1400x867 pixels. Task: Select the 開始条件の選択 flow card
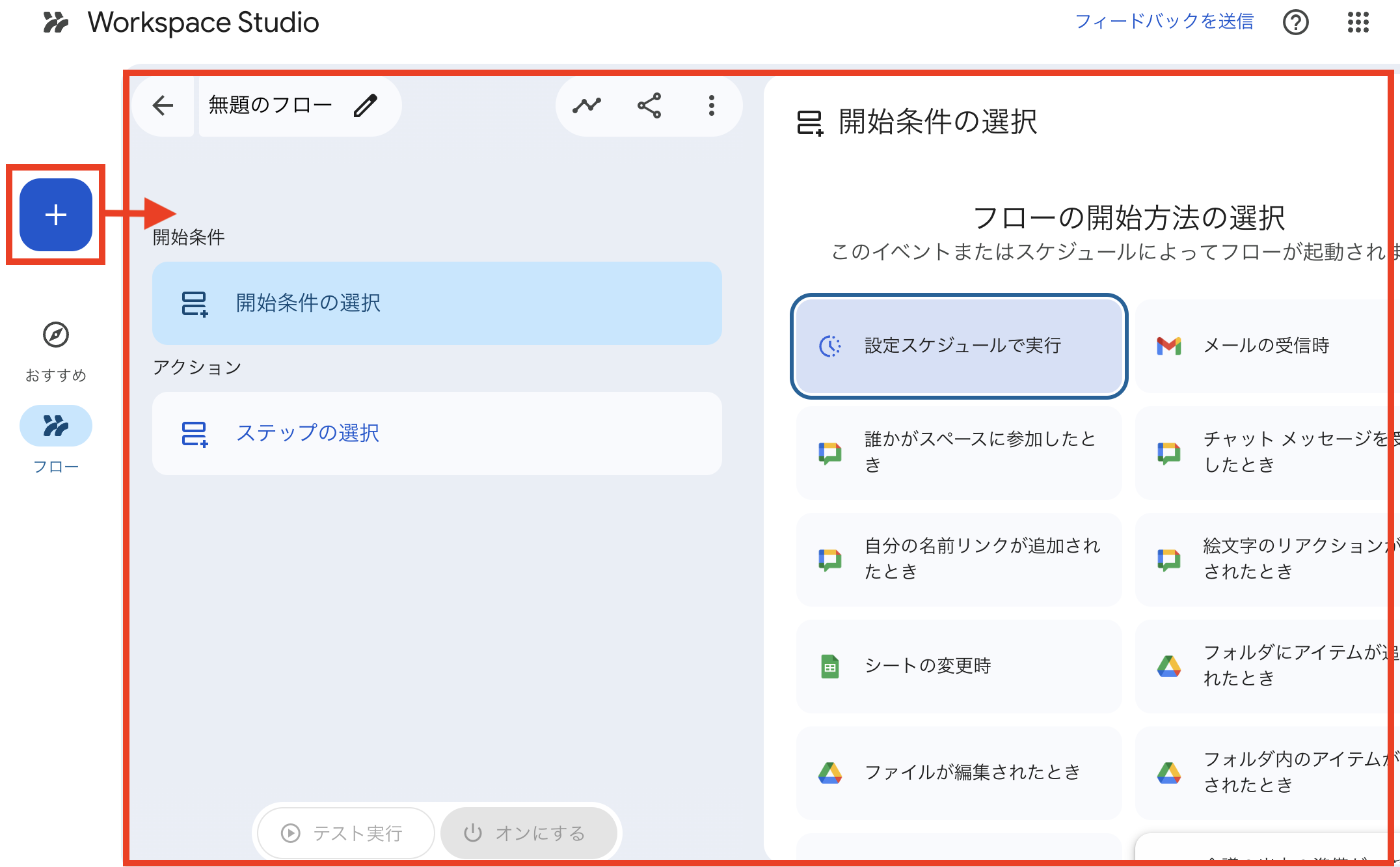coord(437,303)
